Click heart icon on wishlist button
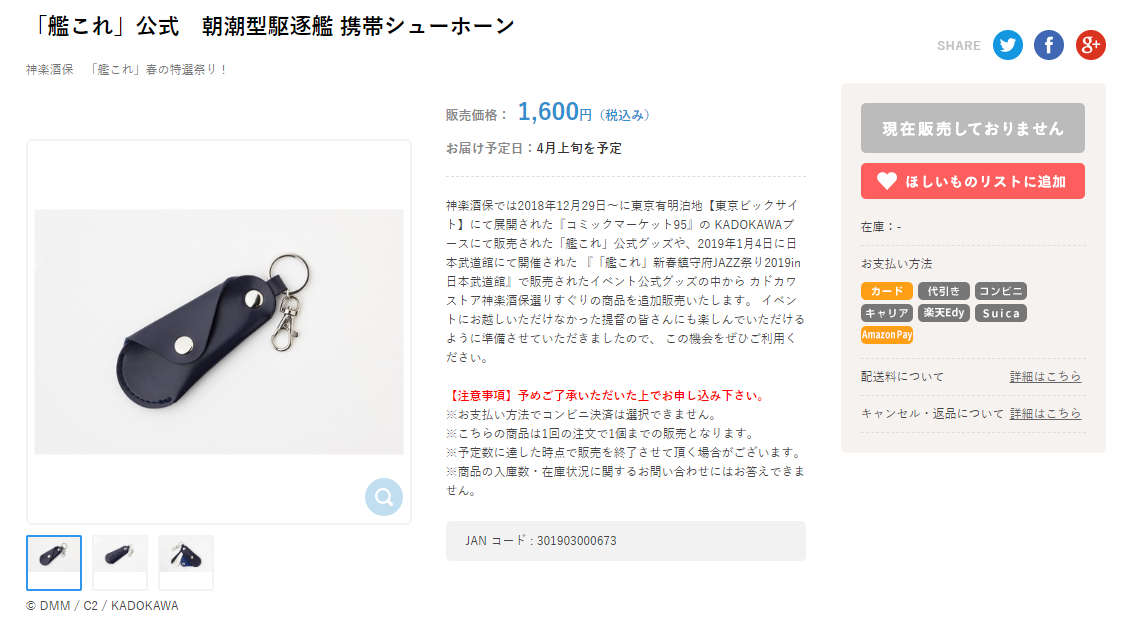This screenshot has width=1134, height=620. [x=887, y=181]
